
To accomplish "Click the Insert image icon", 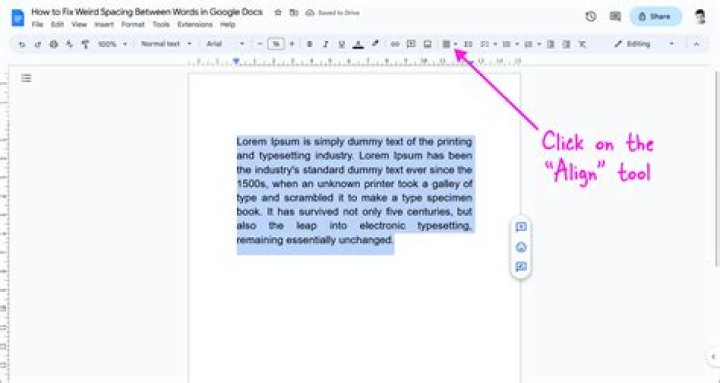I will click(x=428, y=44).
